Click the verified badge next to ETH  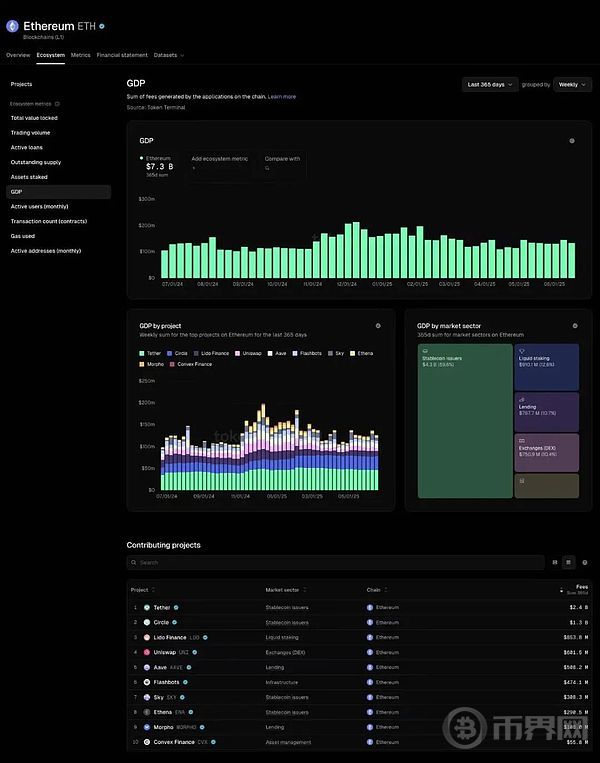coord(102,26)
